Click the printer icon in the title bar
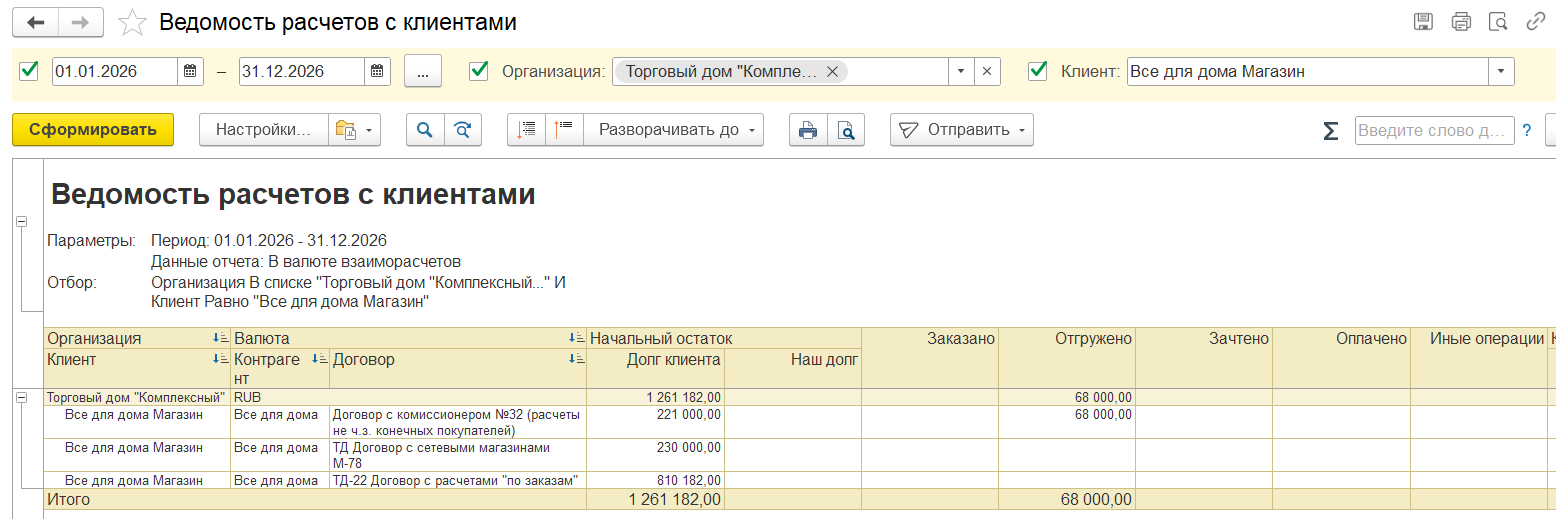This screenshot has height=519, width=1556. click(1461, 22)
